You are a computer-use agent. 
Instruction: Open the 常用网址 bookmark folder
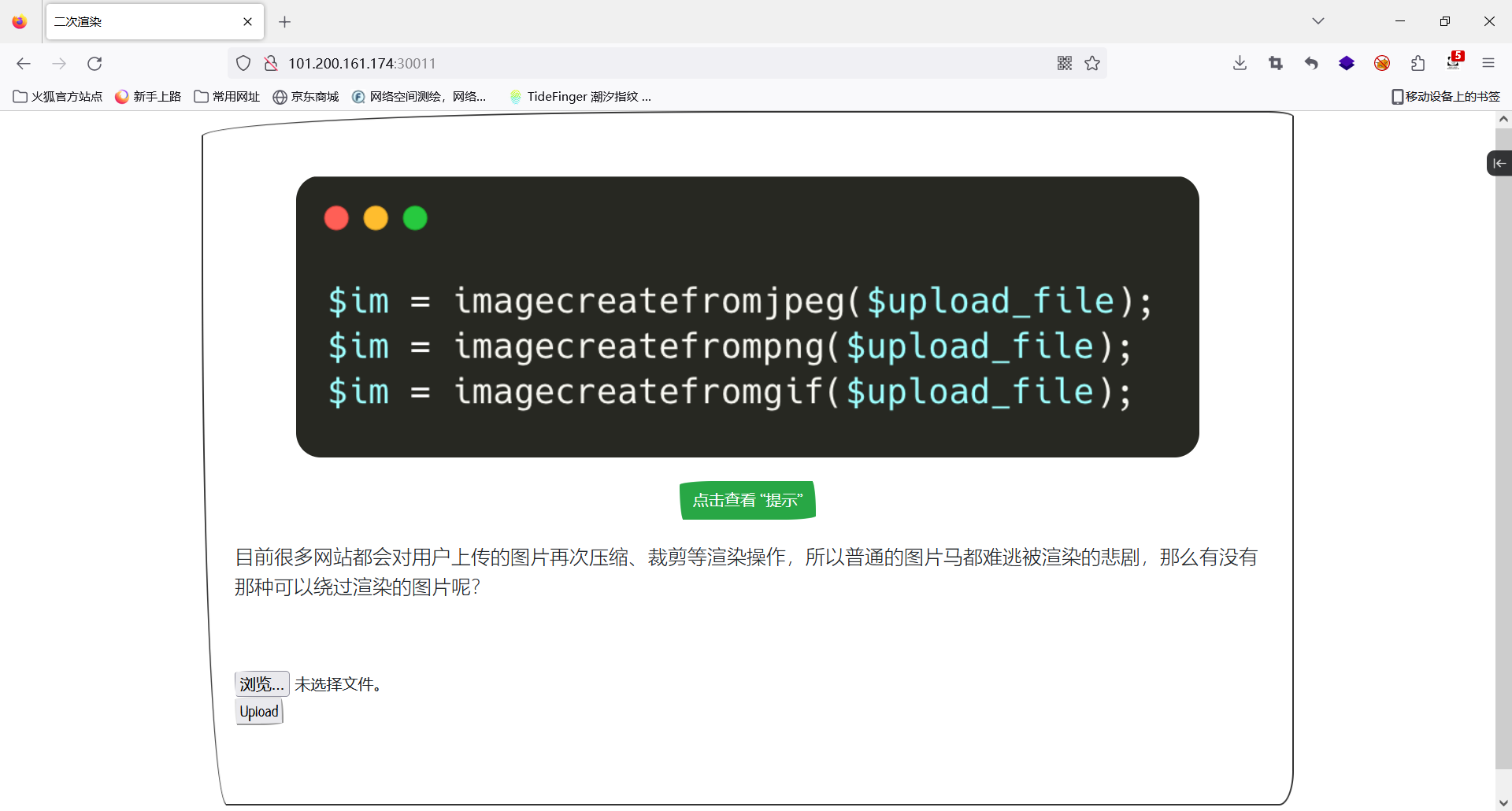click(227, 97)
